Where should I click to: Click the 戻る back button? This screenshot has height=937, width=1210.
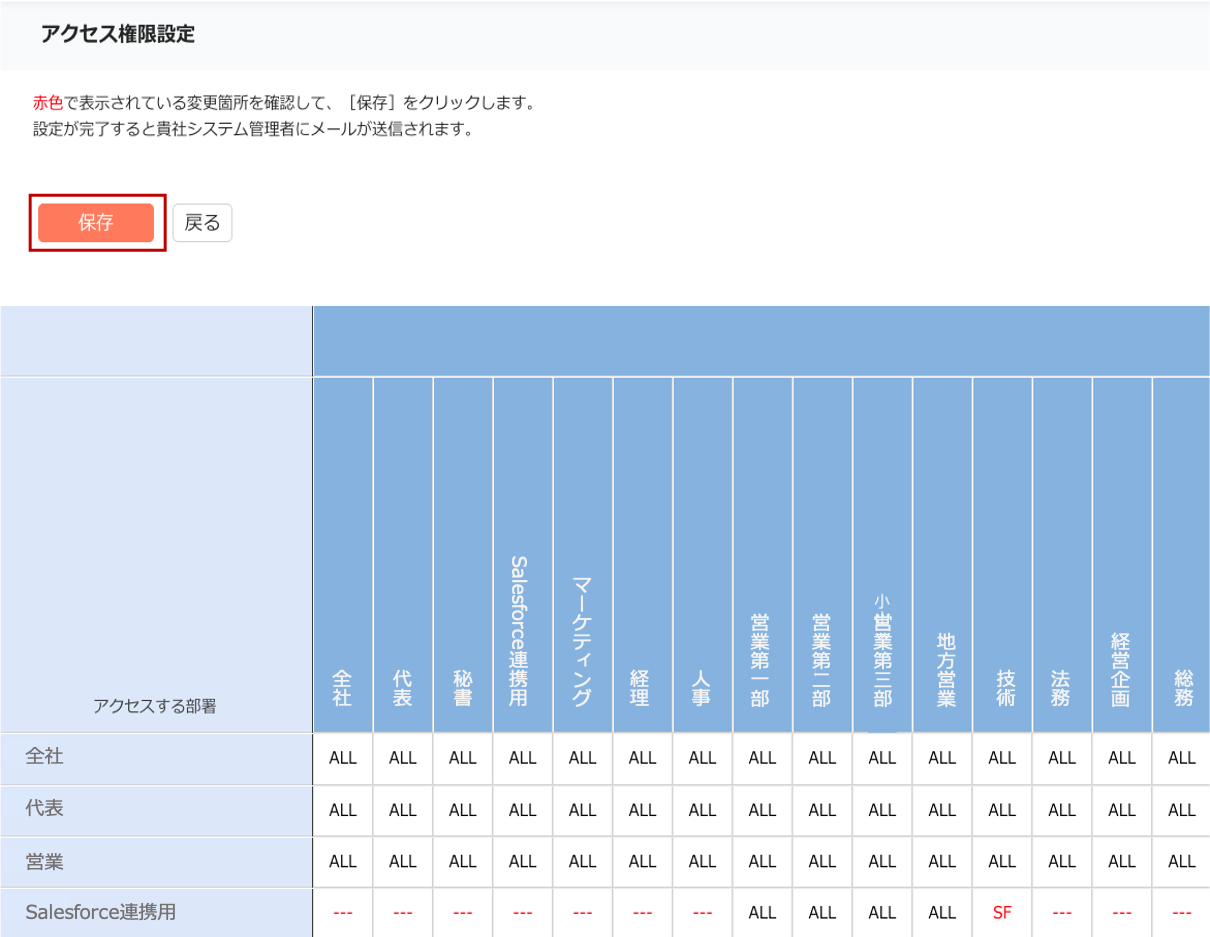[202, 223]
